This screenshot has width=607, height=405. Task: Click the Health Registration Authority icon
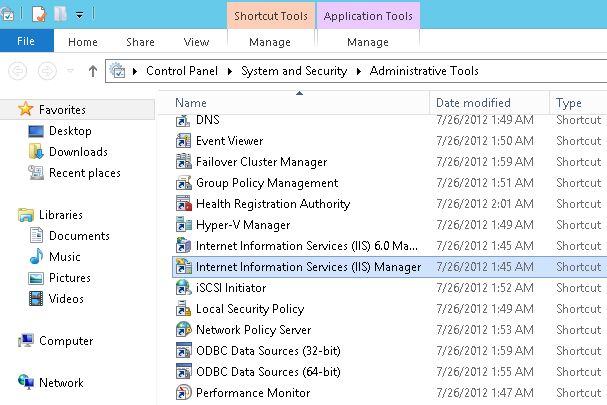183,203
